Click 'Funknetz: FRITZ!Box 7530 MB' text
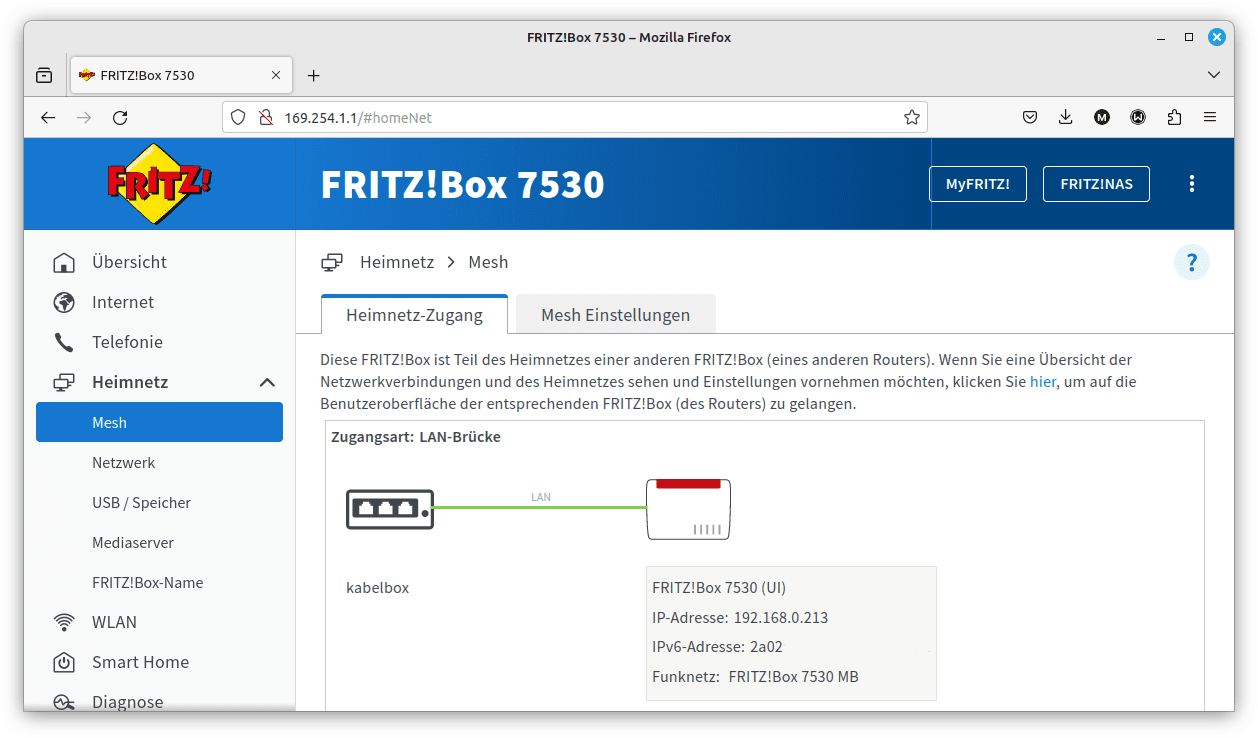Image resolution: width=1258 pixels, height=738 pixels. pos(755,677)
